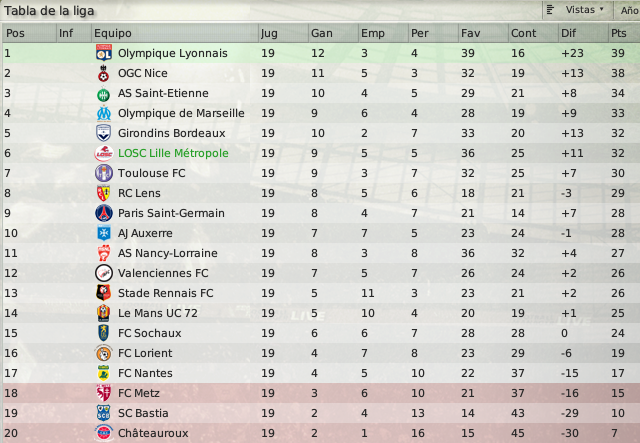Click the SC Bastia crest icon

pos(104,413)
